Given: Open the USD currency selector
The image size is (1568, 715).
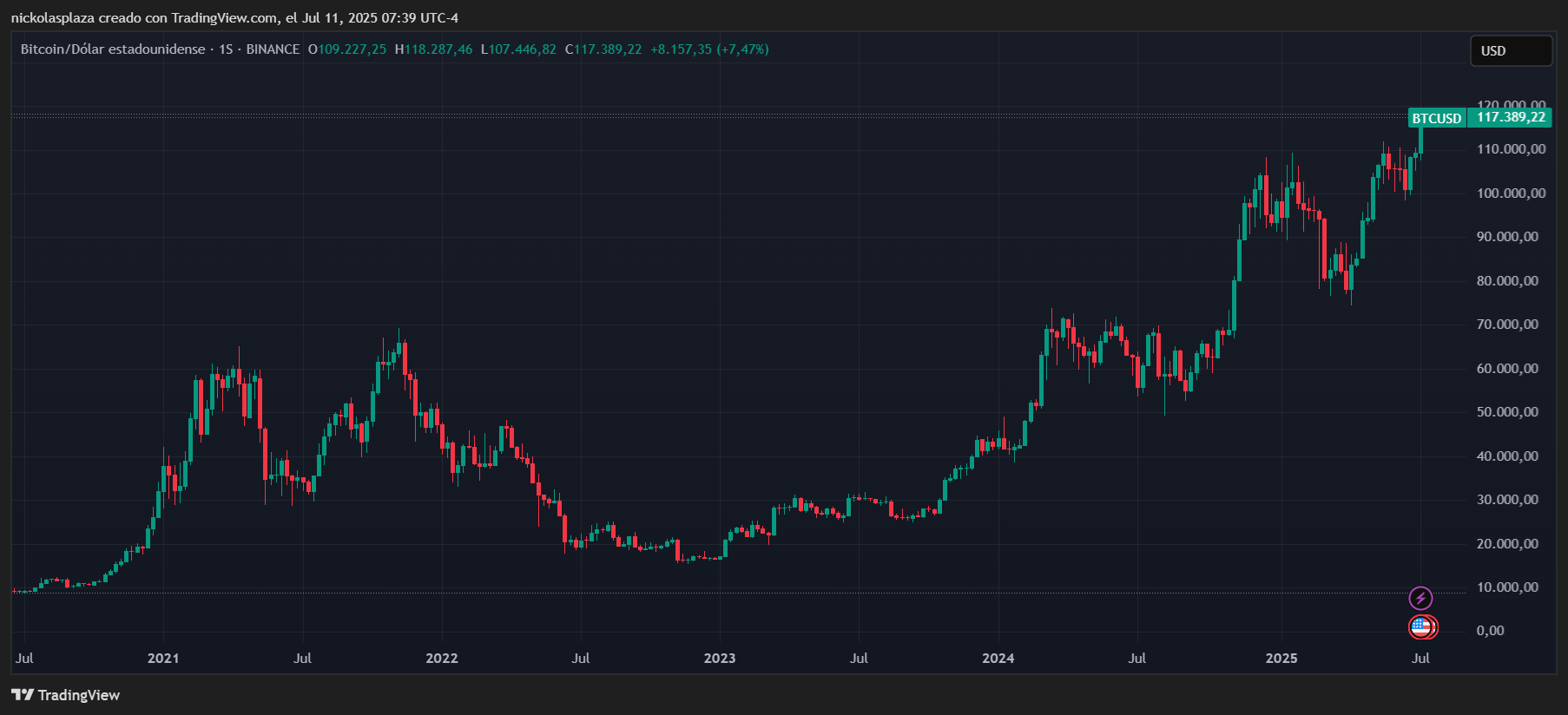Looking at the screenshot, I should [1511, 51].
